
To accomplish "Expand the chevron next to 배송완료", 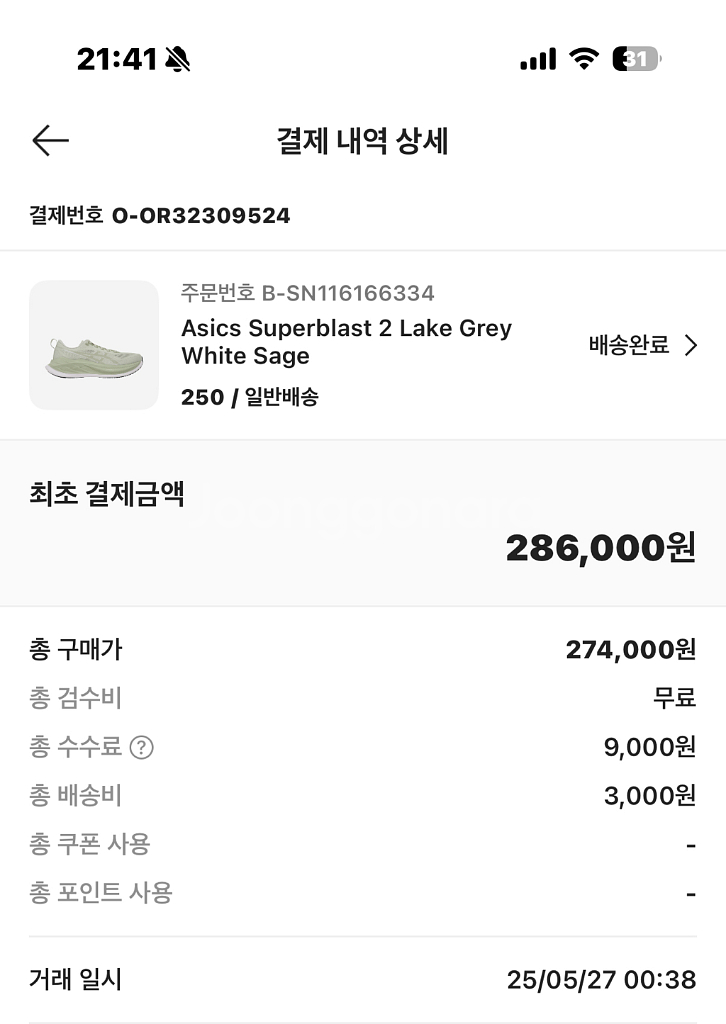I will pyautogui.click(x=691, y=346).
